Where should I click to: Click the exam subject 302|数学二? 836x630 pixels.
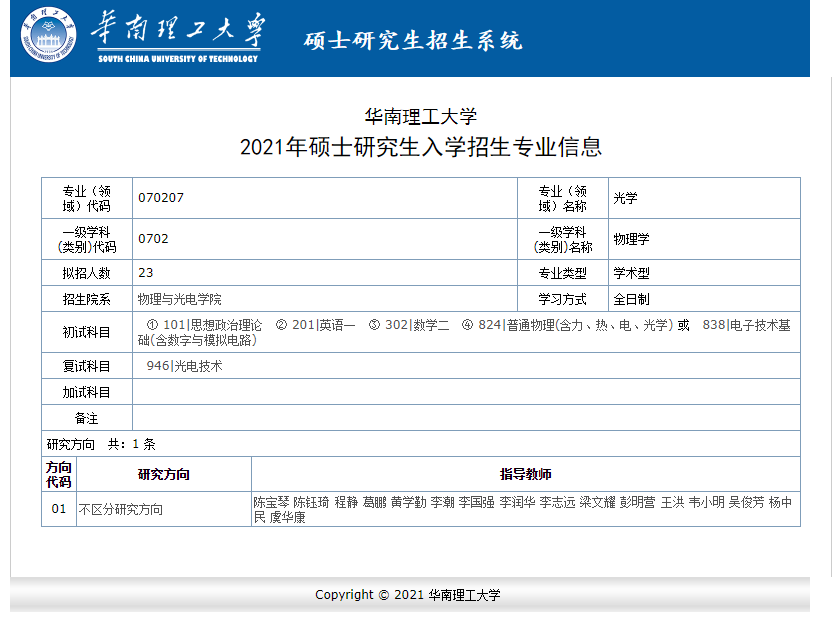pyautogui.click(x=417, y=325)
